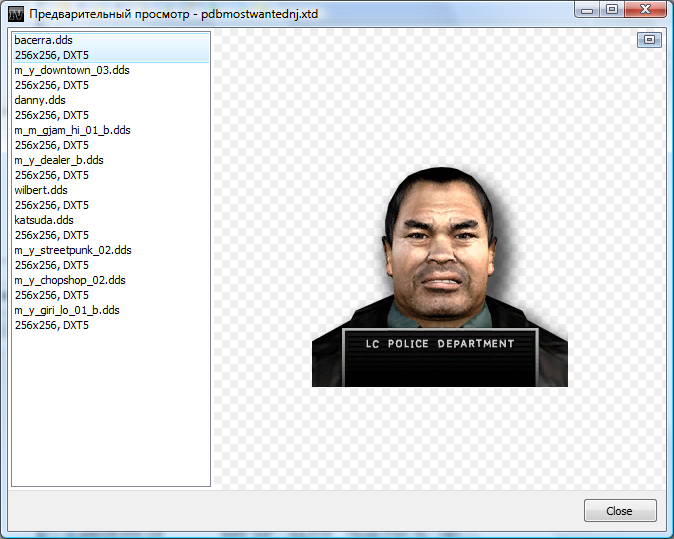Click 256x256, DXT5 info under wilbert.dds
This screenshot has width=674, height=539.
[52, 205]
